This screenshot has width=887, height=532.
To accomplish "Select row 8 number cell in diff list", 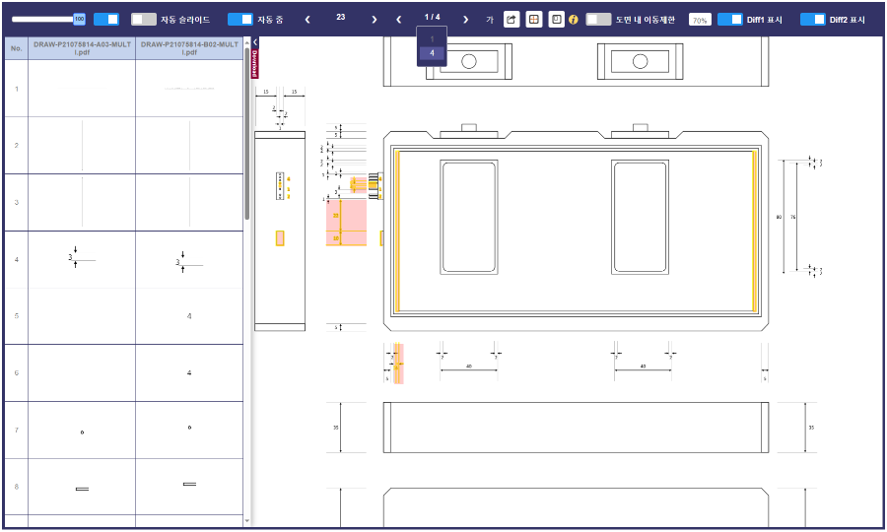I will 16,487.
